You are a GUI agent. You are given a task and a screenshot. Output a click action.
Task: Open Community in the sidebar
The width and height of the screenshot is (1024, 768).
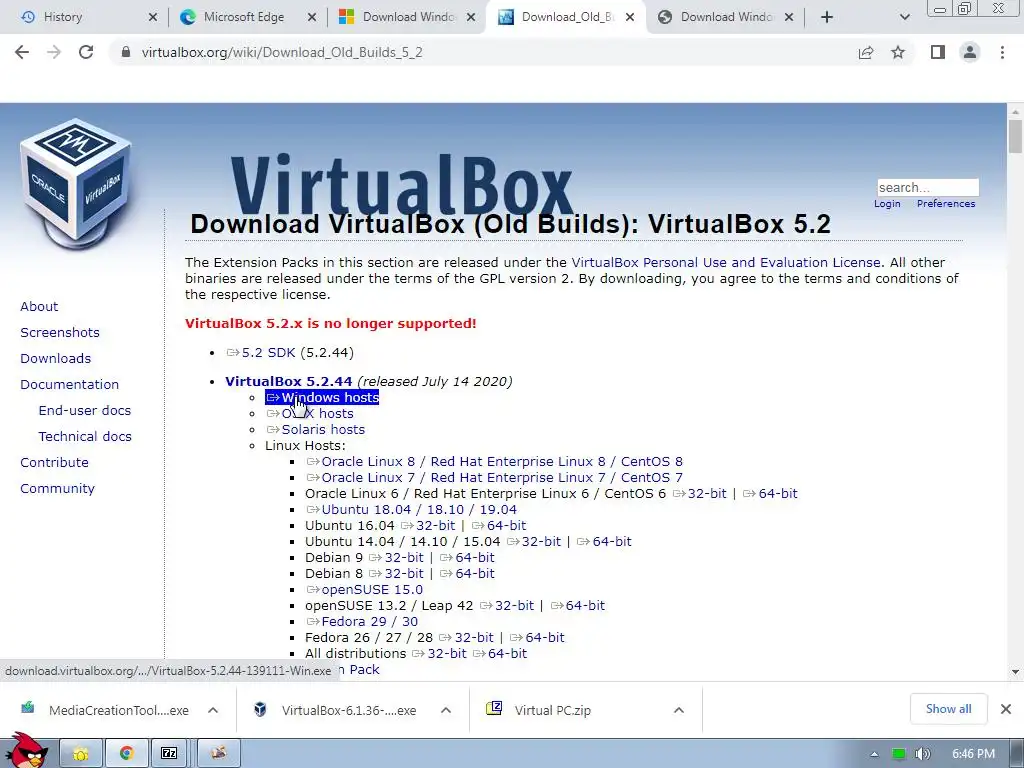pos(57,488)
